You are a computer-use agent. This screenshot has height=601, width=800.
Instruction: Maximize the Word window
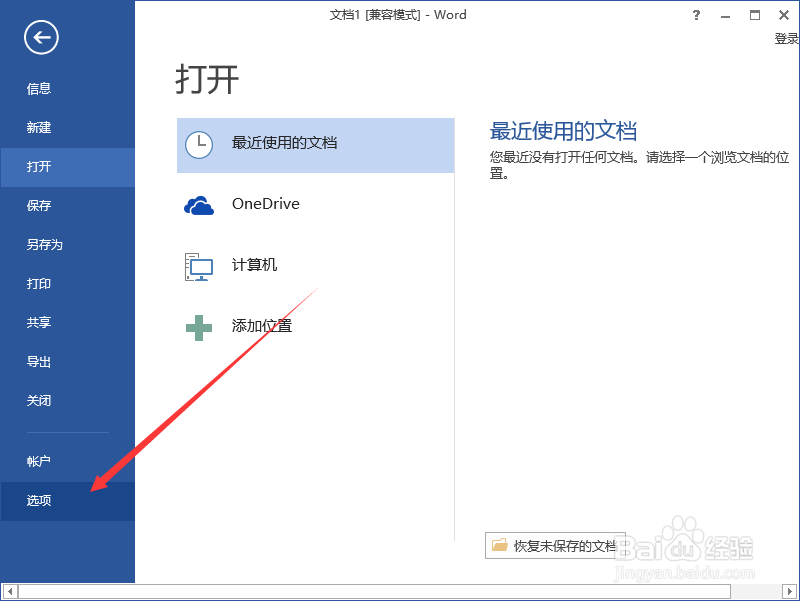click(755, 15)
